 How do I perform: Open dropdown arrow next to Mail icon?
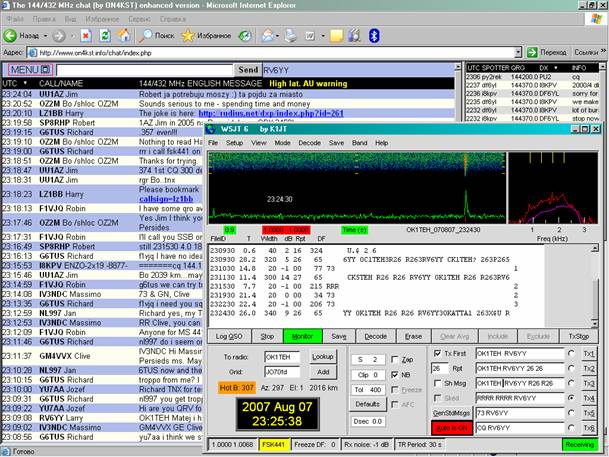(x=277, y=36)
